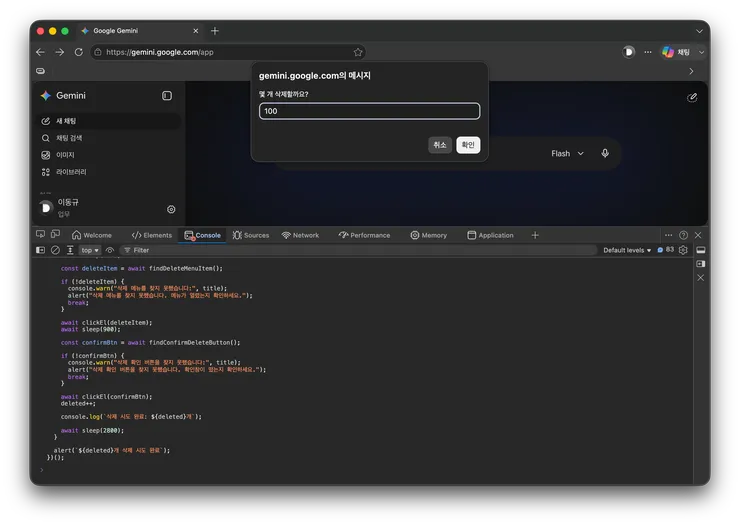Toggle the DevTools inspect element tool
This screenshot has height=525, width=740.
click(41, 235)
